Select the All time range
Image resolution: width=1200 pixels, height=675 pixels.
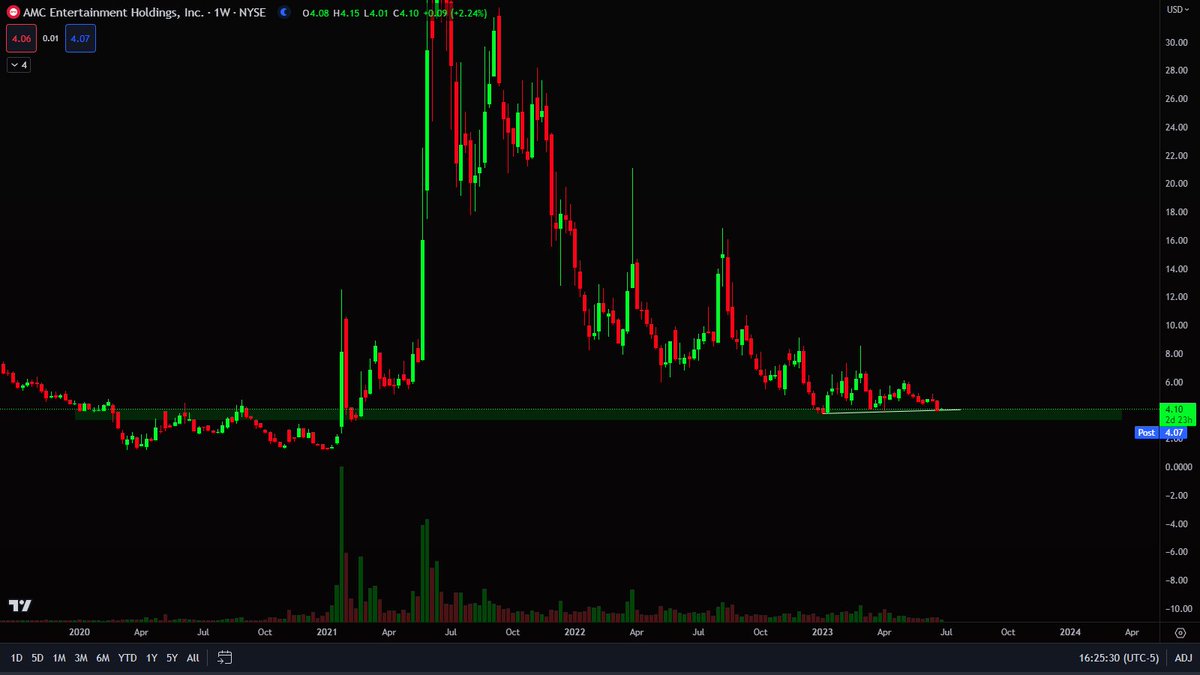[x=193, y=658]
